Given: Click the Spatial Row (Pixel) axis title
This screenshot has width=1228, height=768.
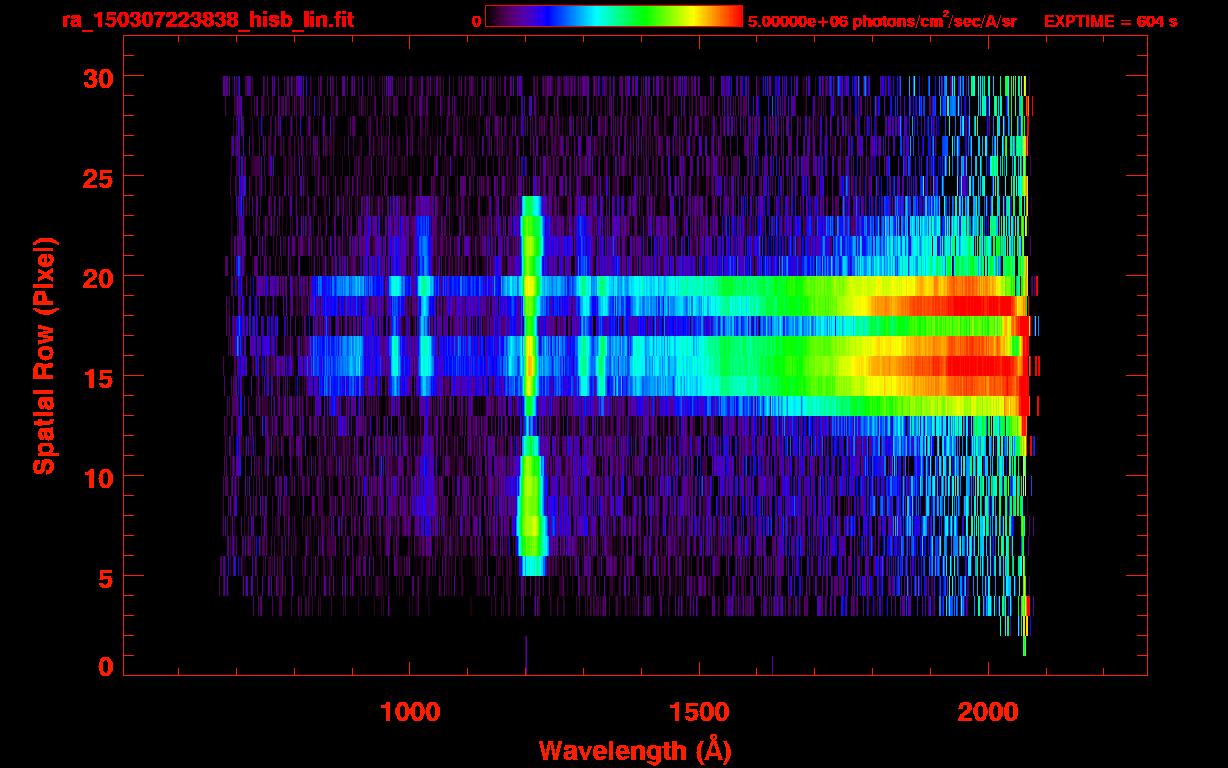Looking at the screenshot, I should pyautogui.click(x=44, y=356).
